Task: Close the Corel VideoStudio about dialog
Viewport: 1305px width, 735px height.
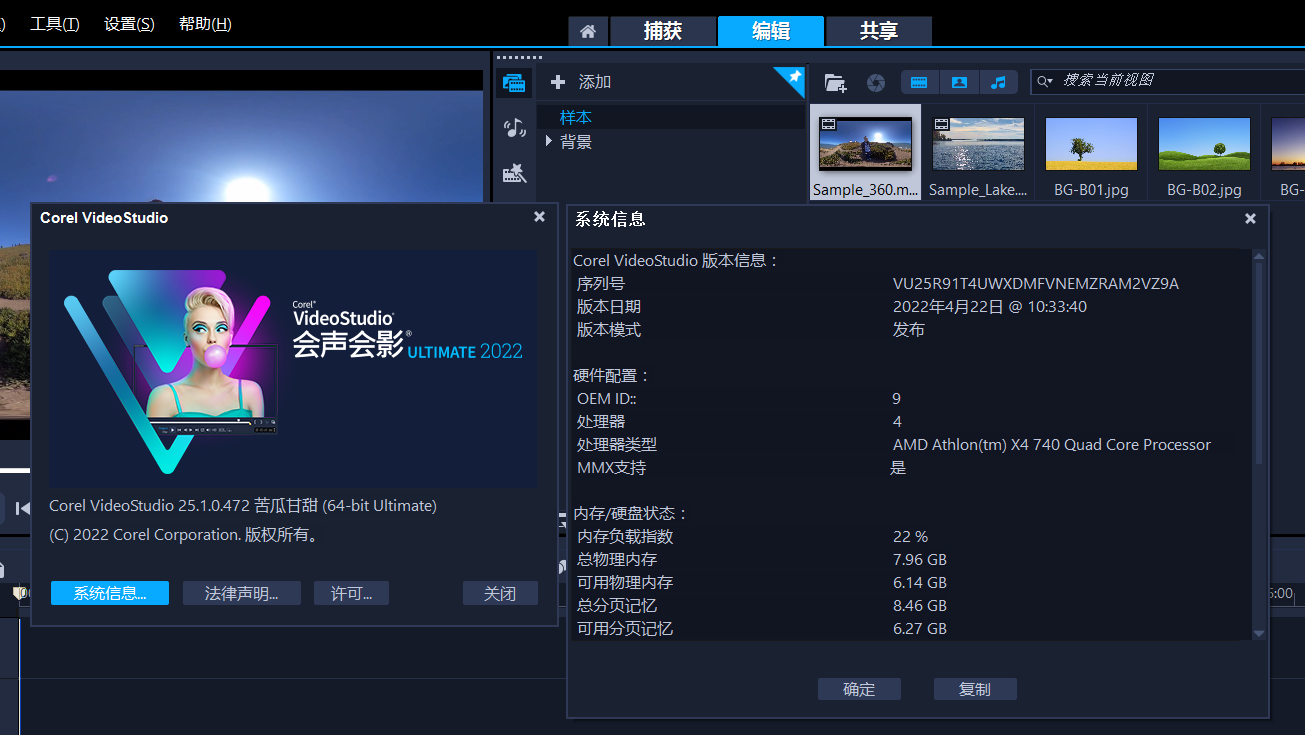Action: pyautogui.click(x=540, y=217)
